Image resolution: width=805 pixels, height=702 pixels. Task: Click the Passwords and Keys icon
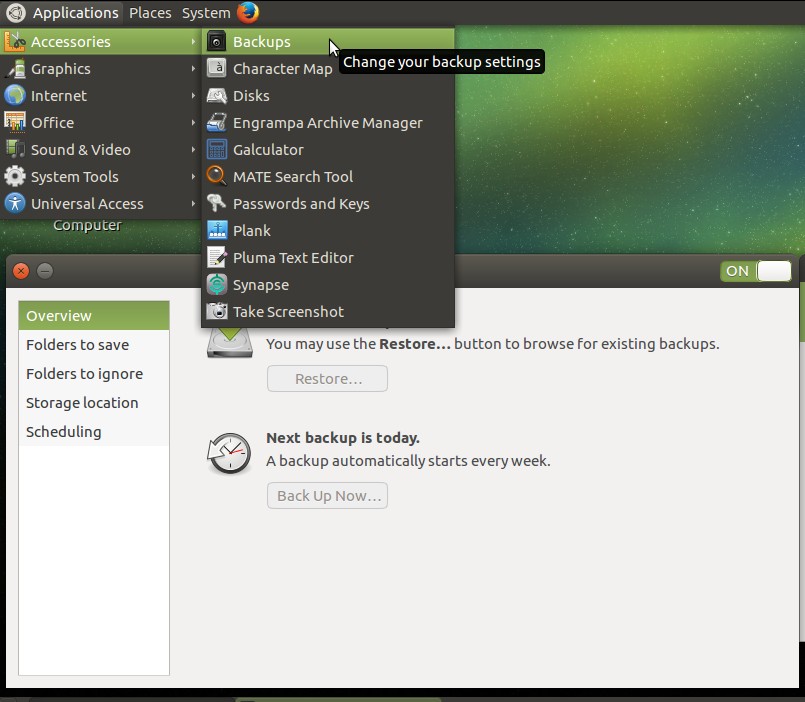click(x=217, y=203)
